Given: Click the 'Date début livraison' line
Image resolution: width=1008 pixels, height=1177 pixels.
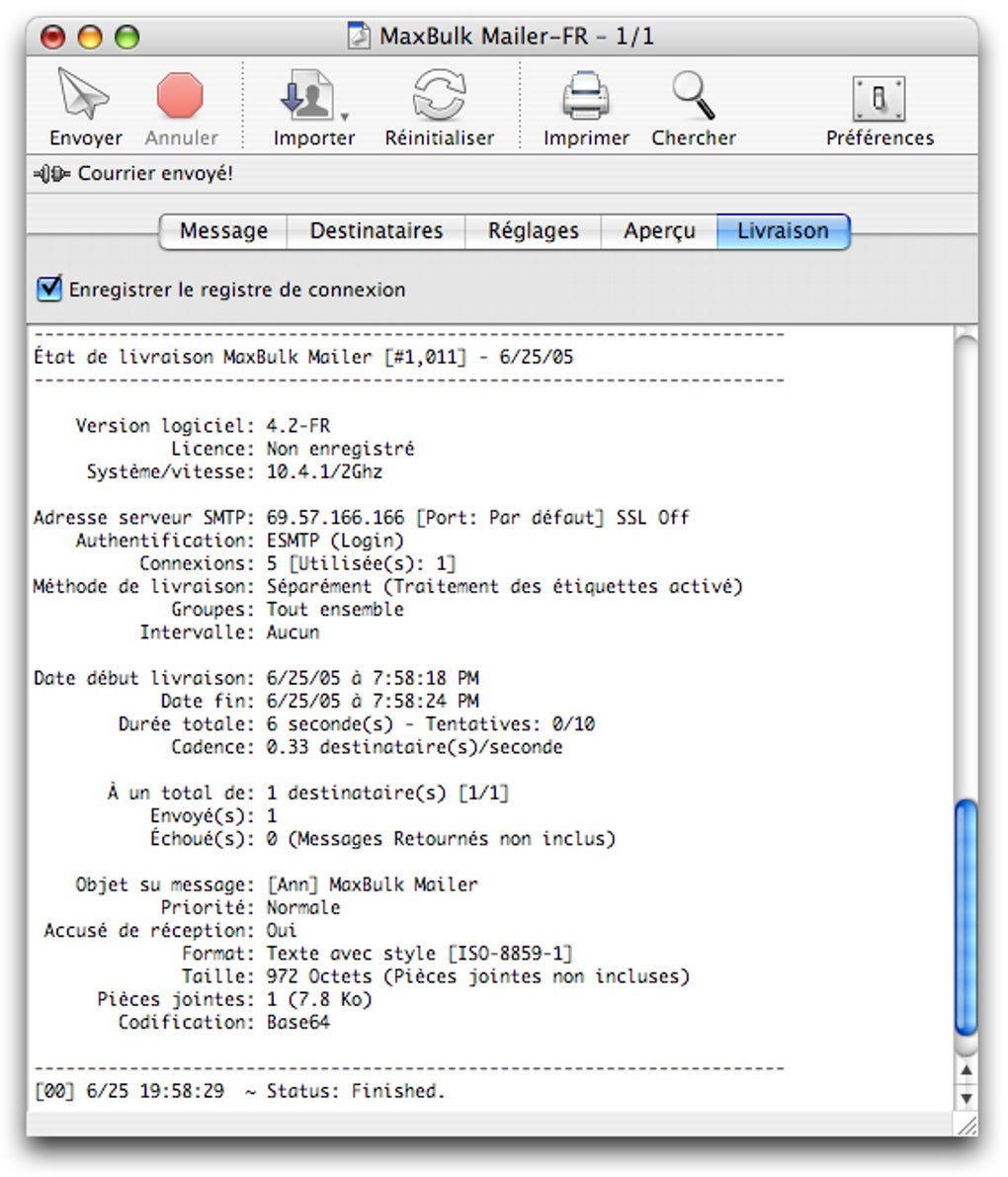Looking at the screenshot, I should pyautogui.click(x=256, y=678).
